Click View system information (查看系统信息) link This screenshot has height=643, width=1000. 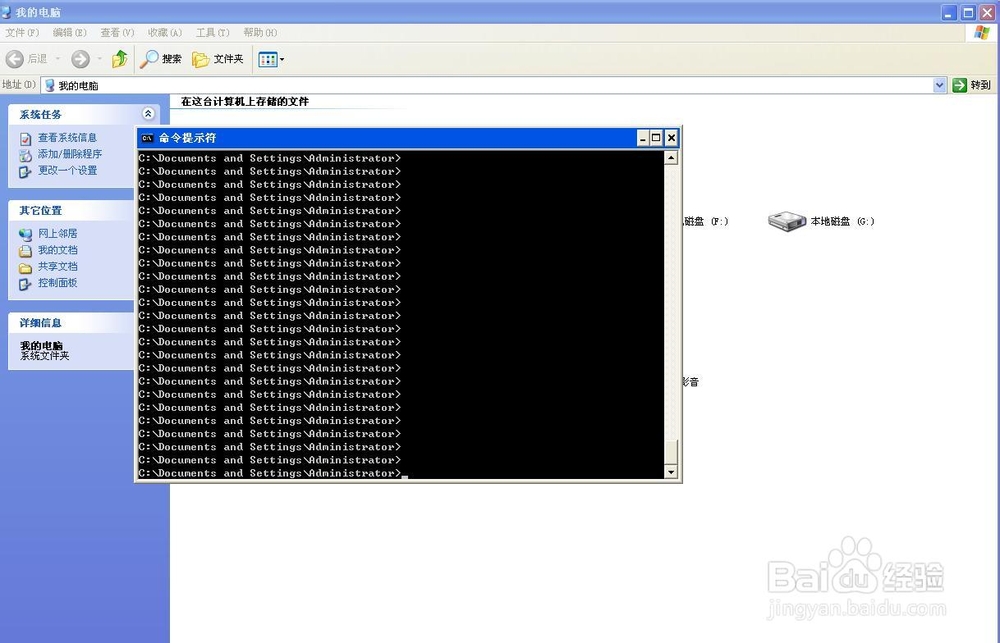[67, 138]
